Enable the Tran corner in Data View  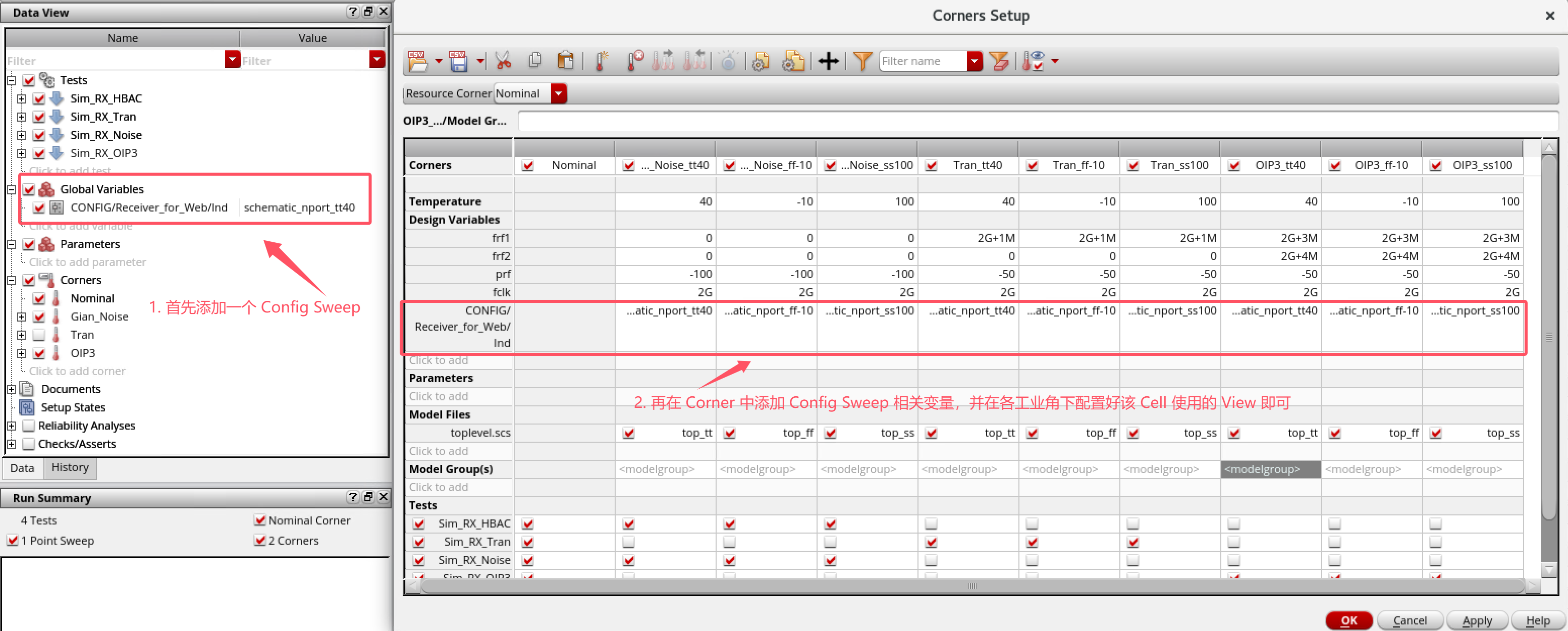tap(39, 335)
